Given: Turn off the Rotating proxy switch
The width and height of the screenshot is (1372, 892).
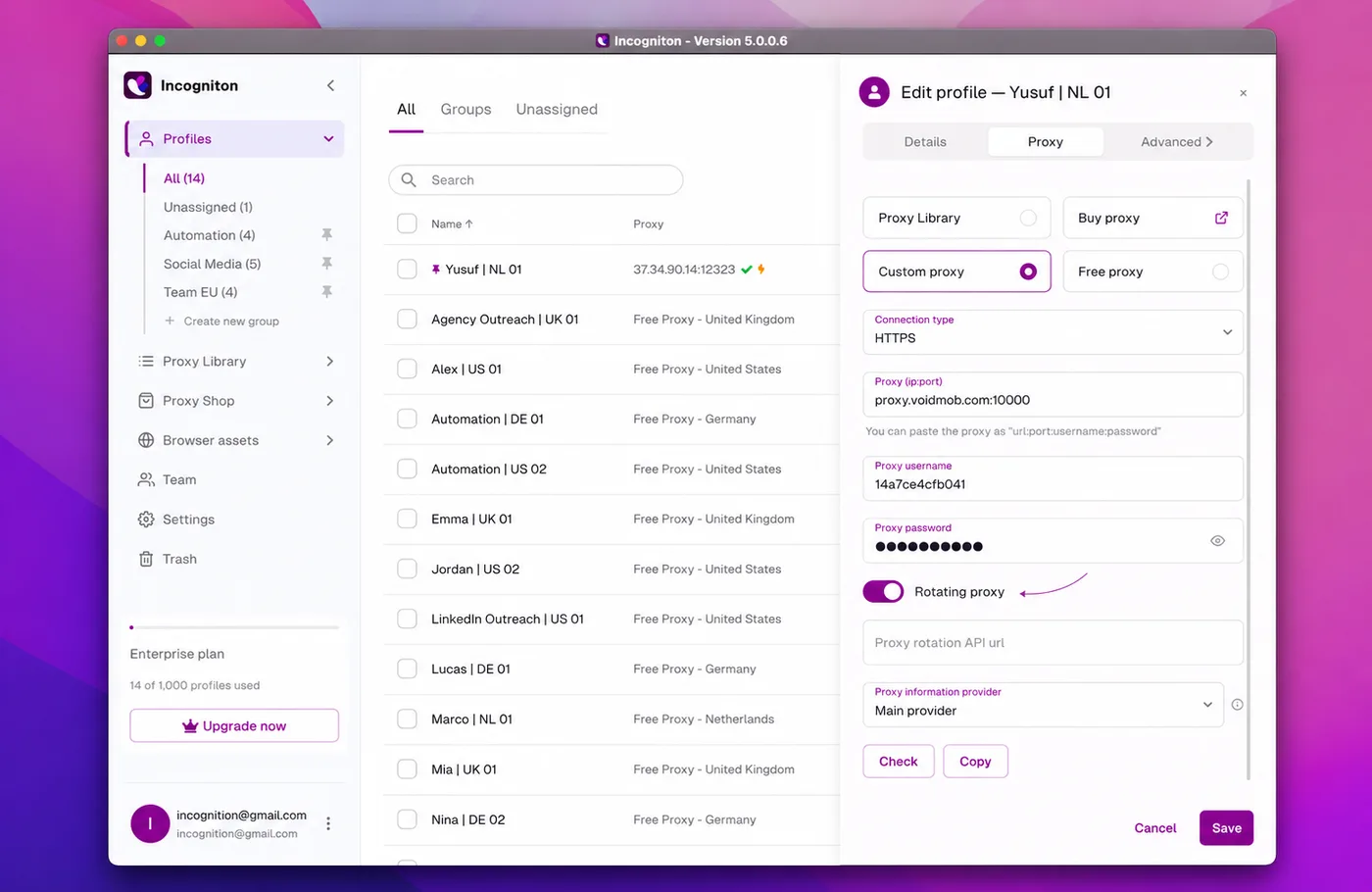Looking at the screenshot, I should [x=883, y=592].
